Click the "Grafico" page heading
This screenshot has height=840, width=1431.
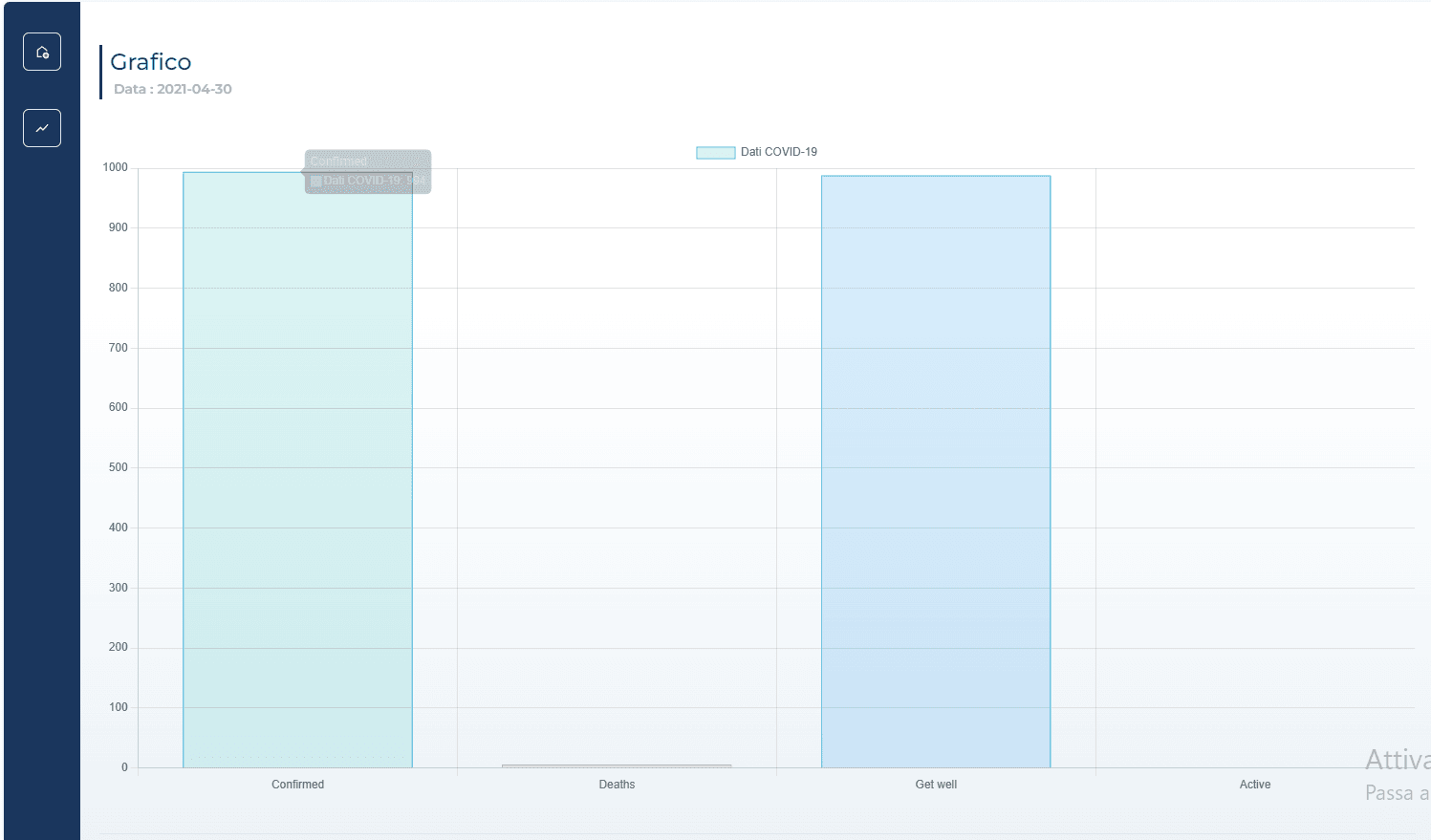click(151, 61)
